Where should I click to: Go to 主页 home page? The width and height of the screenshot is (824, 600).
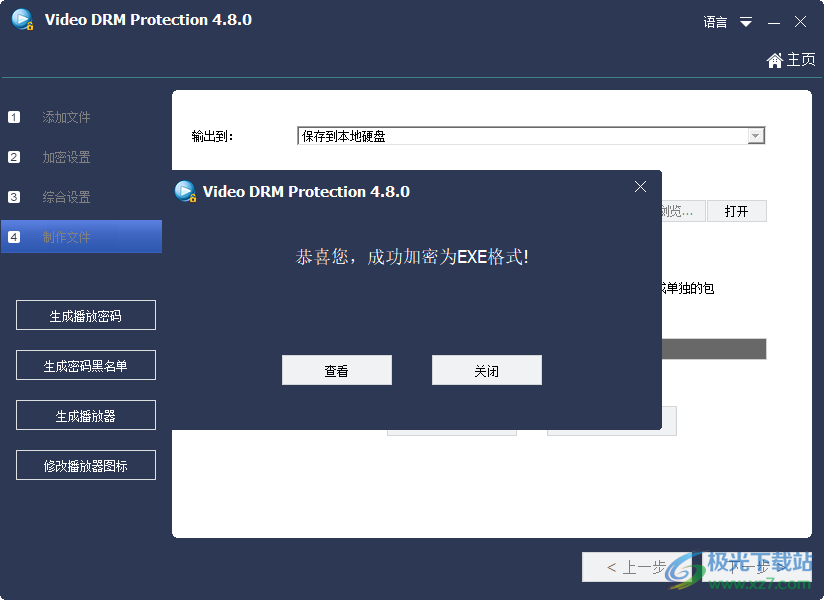791,60
